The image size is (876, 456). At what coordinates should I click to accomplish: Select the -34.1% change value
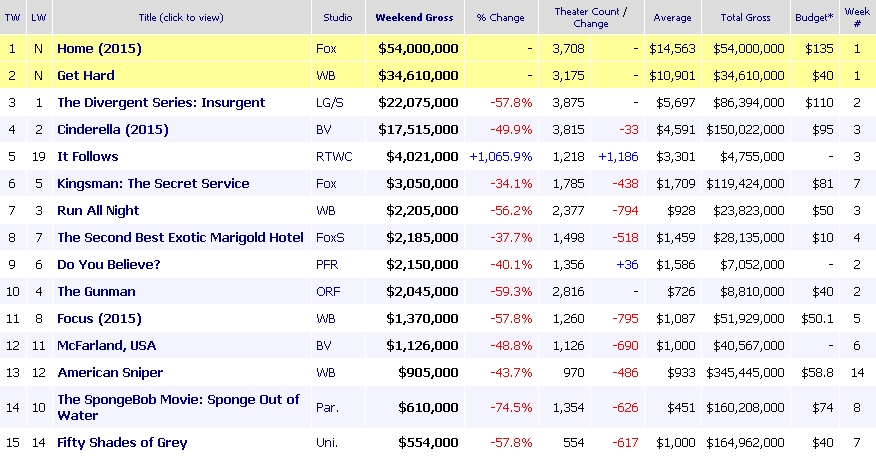point(511,183)
